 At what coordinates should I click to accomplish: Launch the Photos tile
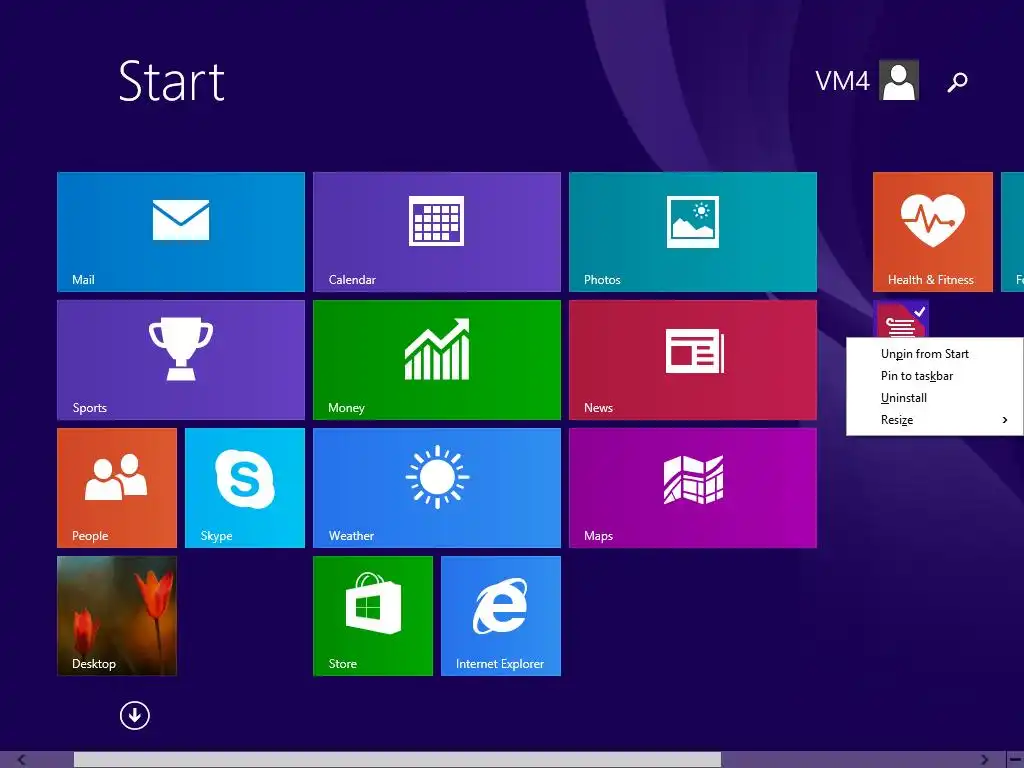pos(693,232)
